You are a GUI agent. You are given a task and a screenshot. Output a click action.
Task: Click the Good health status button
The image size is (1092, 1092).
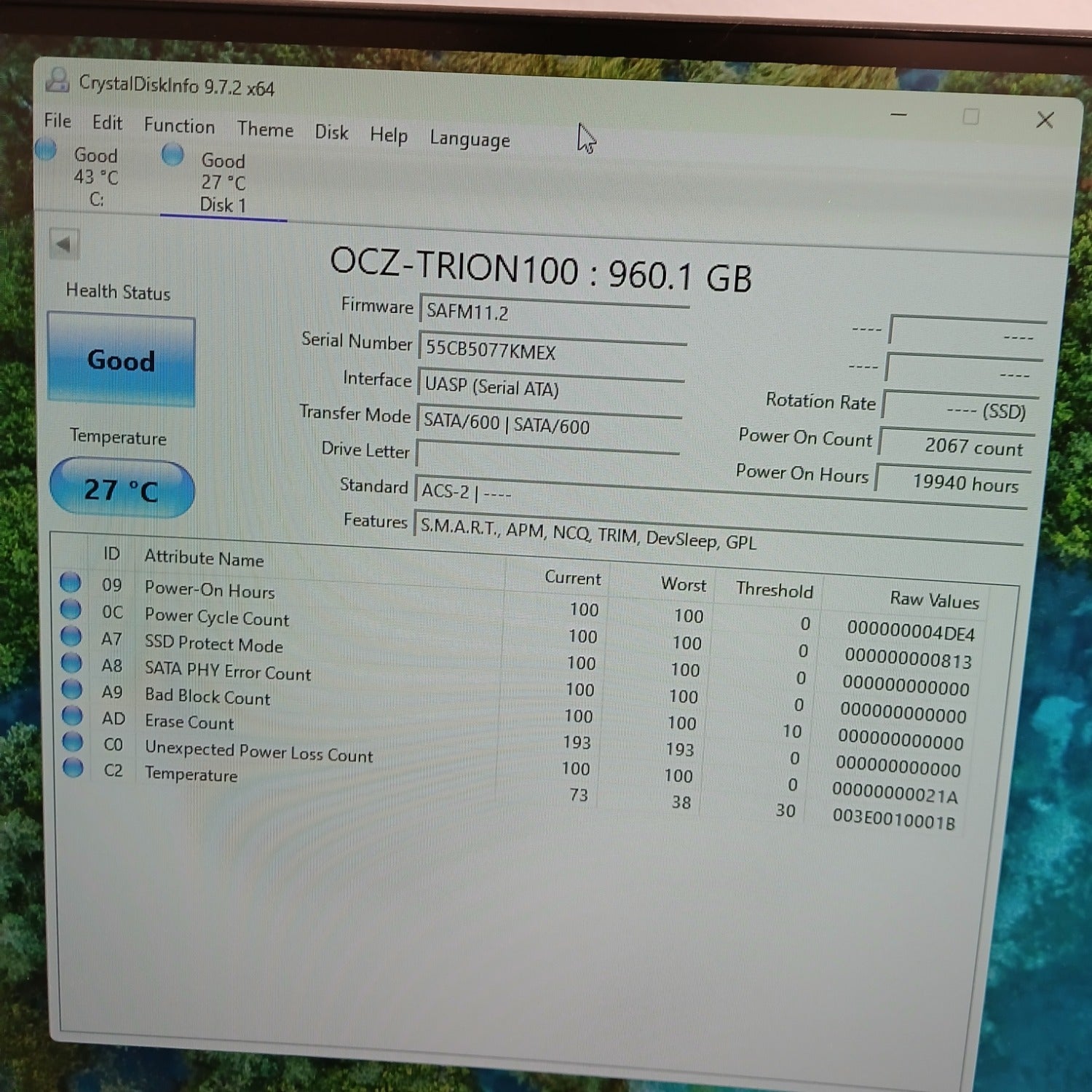122,359
